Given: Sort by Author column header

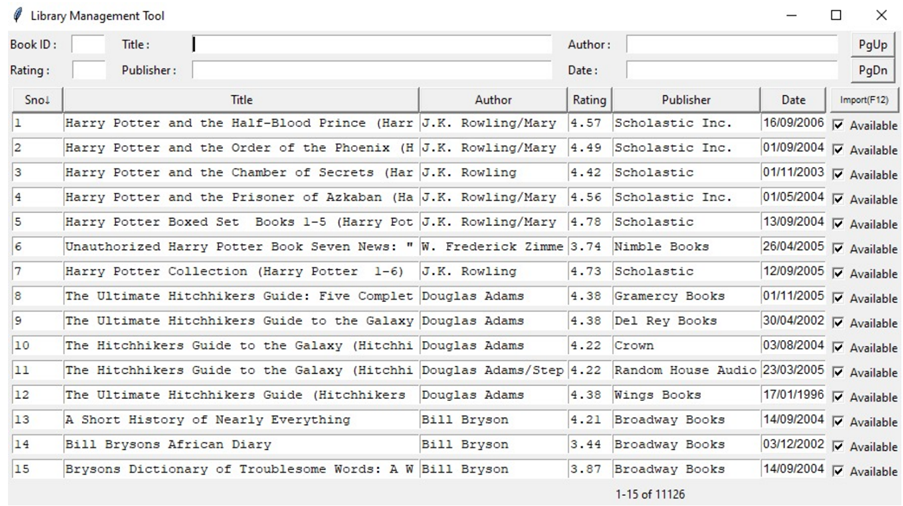Looking at the screenshot, I should [493, 100].
